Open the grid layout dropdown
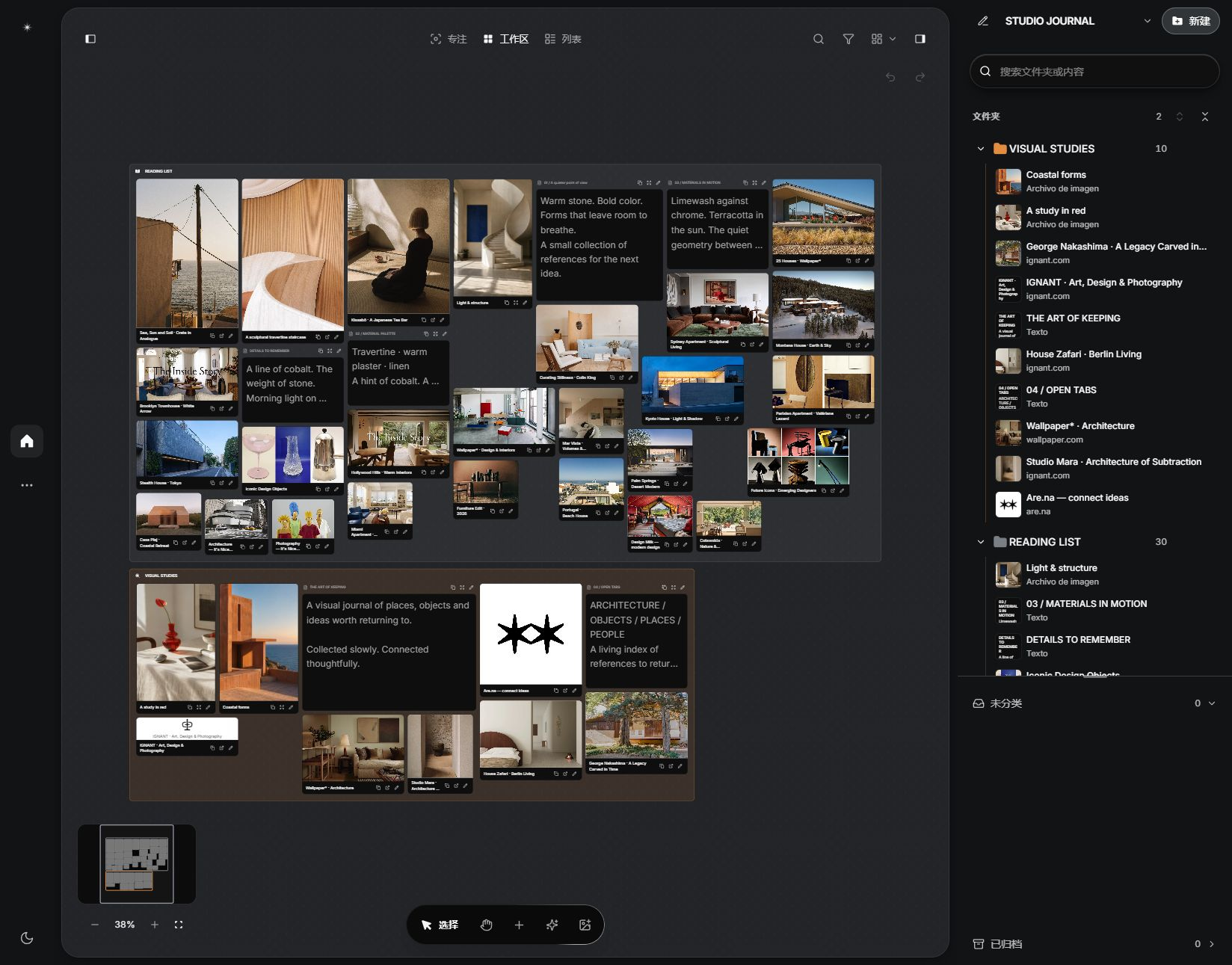1232x965 pixels. pyautogui.click(x=884, y=39)
